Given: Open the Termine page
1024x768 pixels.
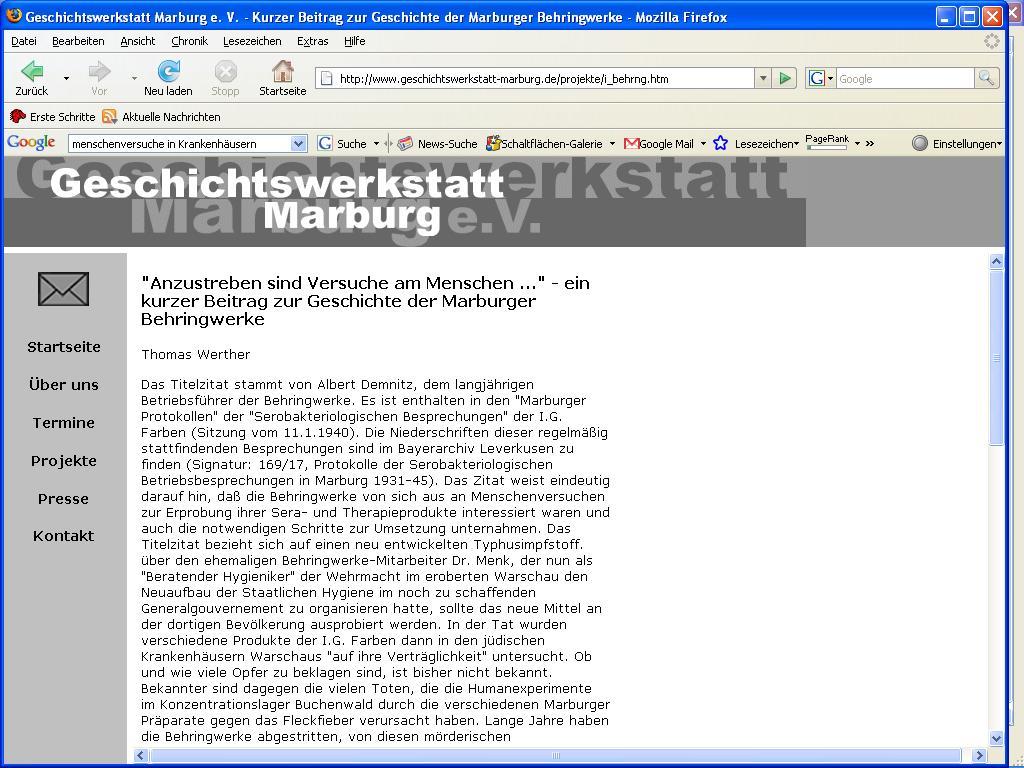Looking at the screenshot, I should tap(64, 423).
